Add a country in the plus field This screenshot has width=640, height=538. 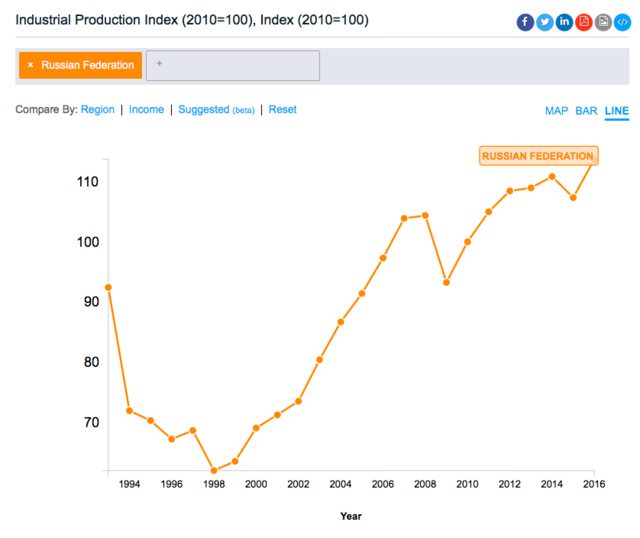coord(233,65)
